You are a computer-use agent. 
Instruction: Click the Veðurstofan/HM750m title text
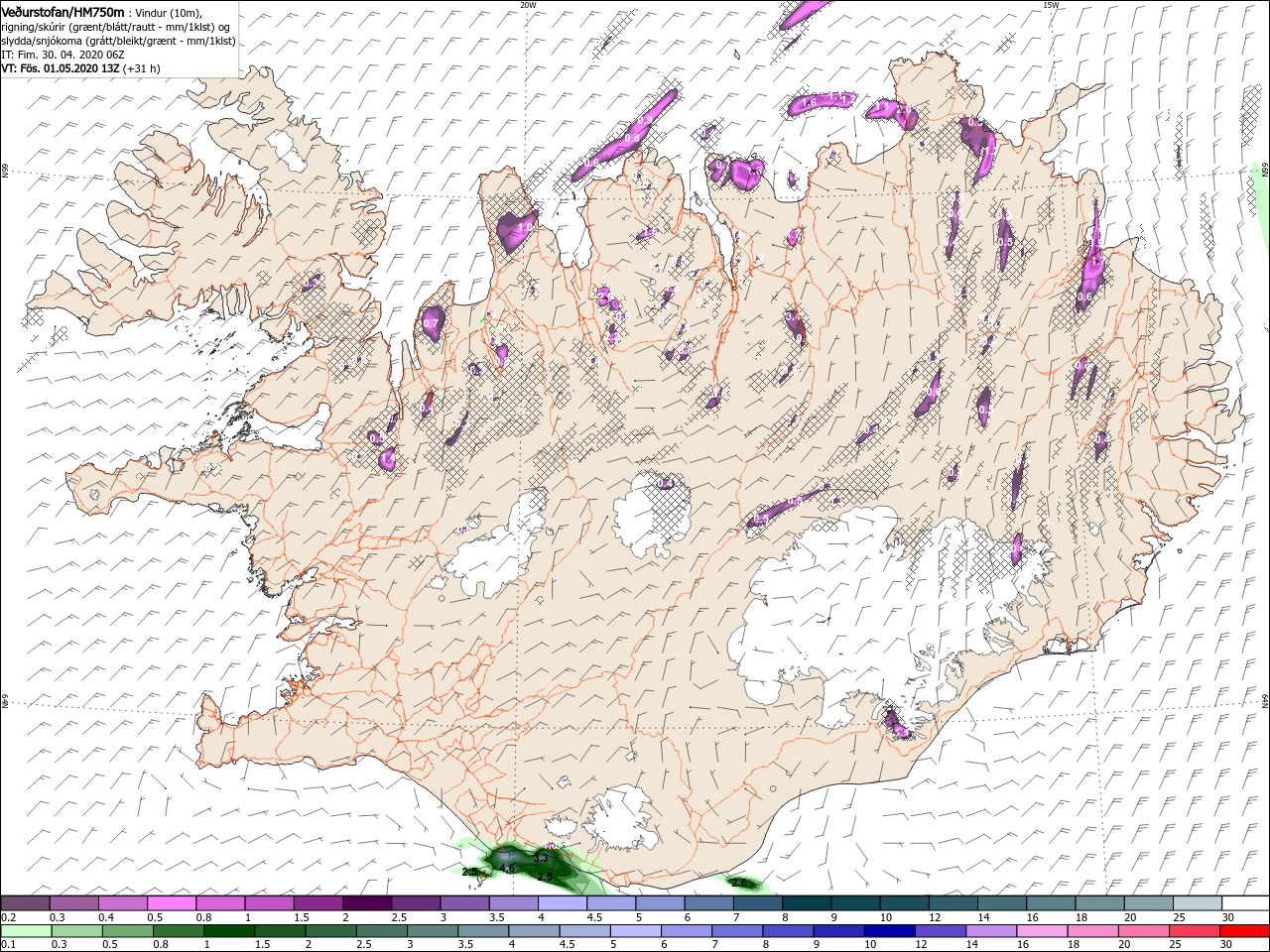63,11
